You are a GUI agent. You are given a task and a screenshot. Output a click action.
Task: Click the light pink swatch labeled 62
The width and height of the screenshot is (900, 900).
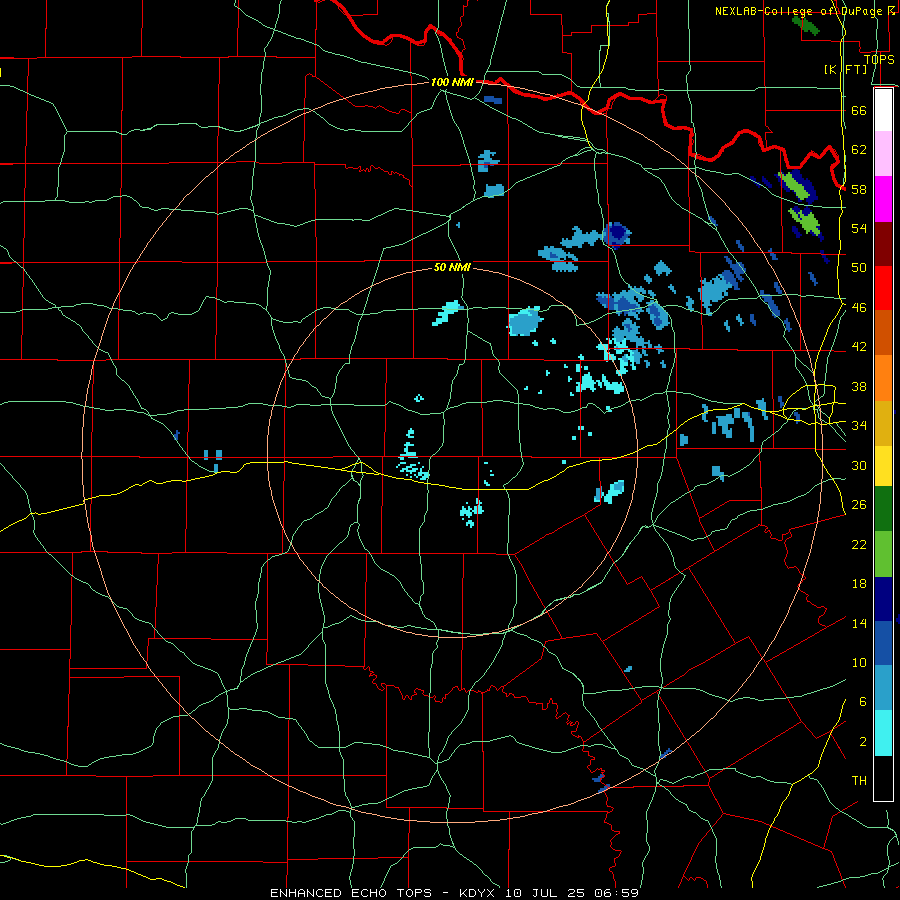[x=883, y=154]
